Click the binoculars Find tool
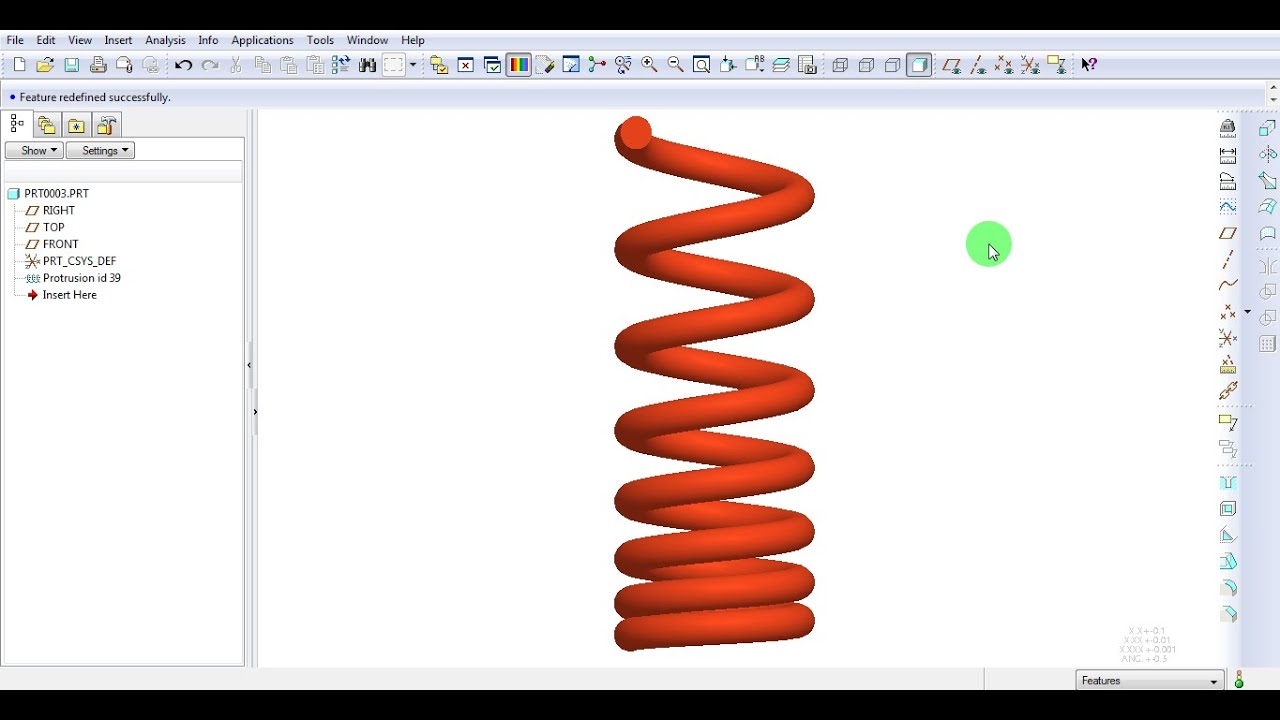The height and width of the screenshot is (720, 1280). coord(368,65)
